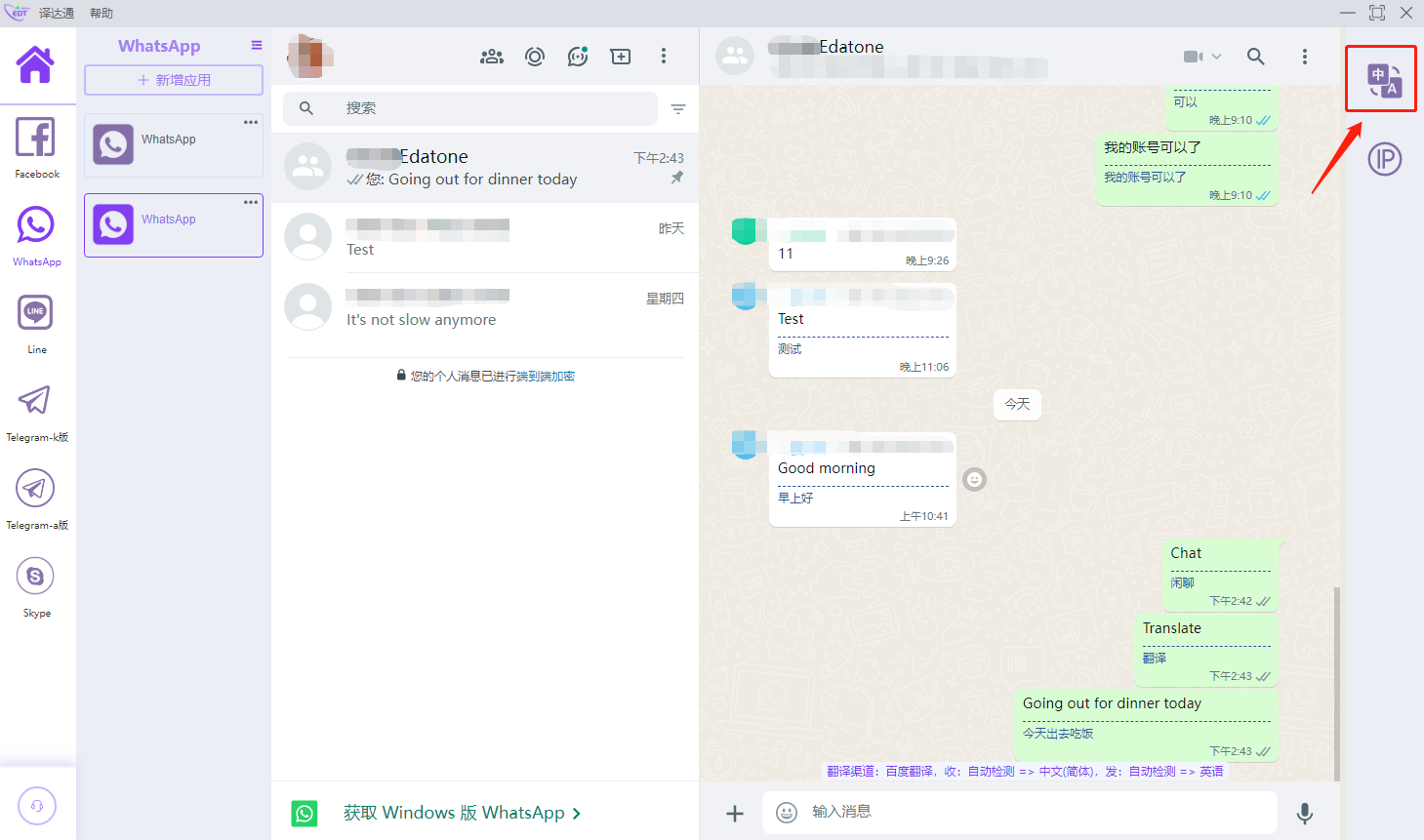The height and width of the screenshot is (840, 1424).
Task: Expand the video call dropdown arrow
Action: 1216,57
